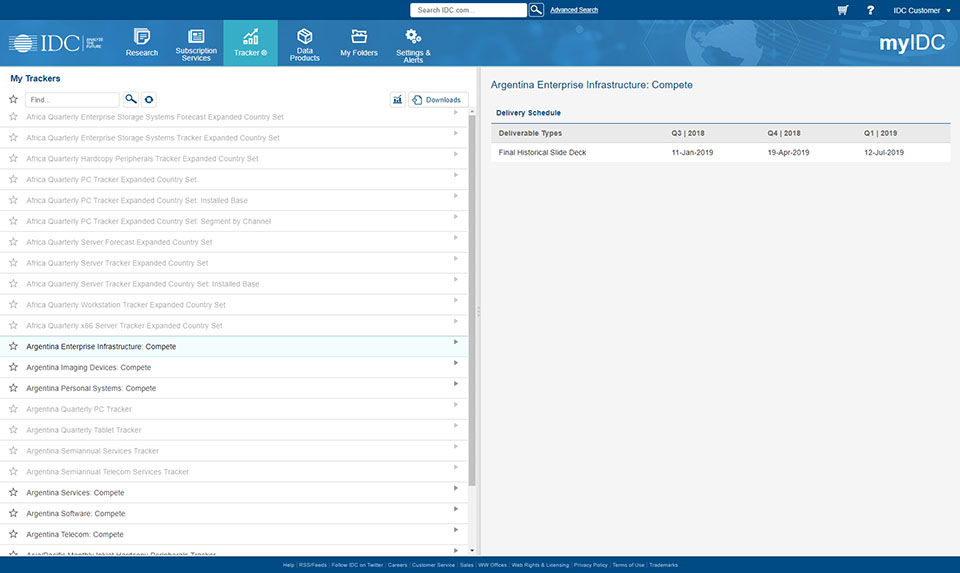Click the 11-Jan-2019 delivery date
The image size is (960, 573).
tap(692, 152)
